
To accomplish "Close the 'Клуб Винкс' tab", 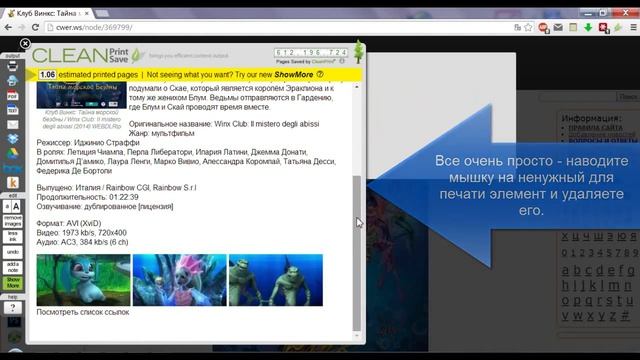I will pyautogui.click(x=87, y=13).
